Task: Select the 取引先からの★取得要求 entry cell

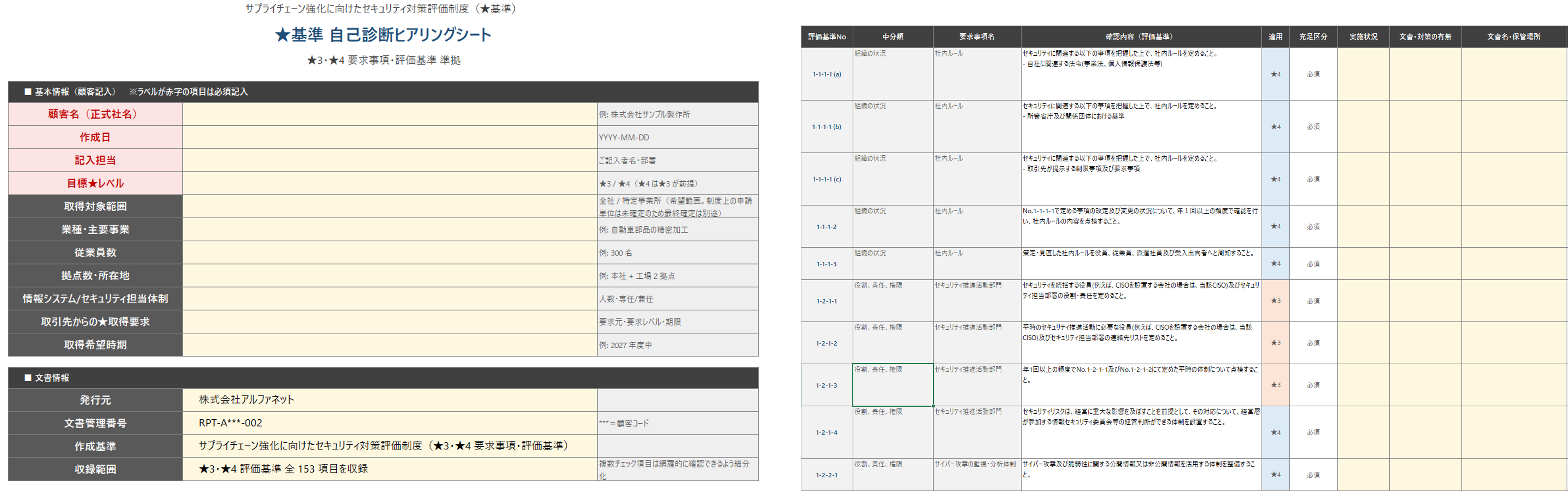Action: click(390, 322)
